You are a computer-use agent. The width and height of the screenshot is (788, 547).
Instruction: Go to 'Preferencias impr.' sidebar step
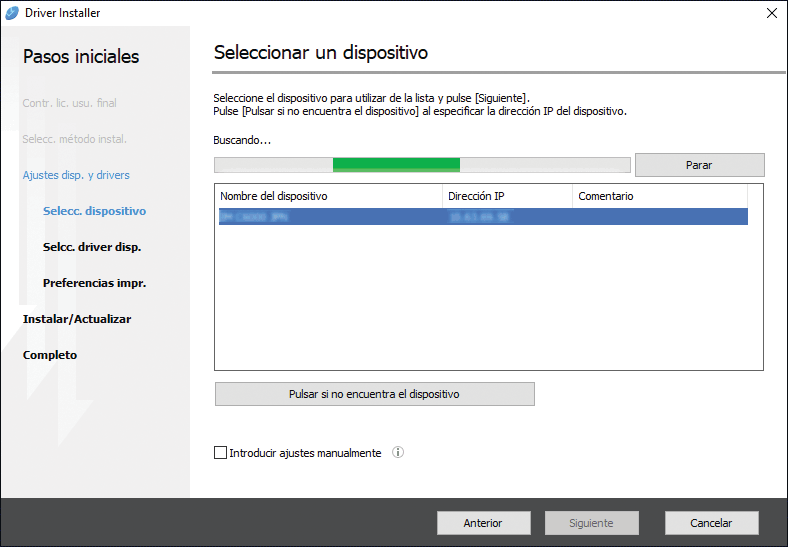click(x=94, y=283)
